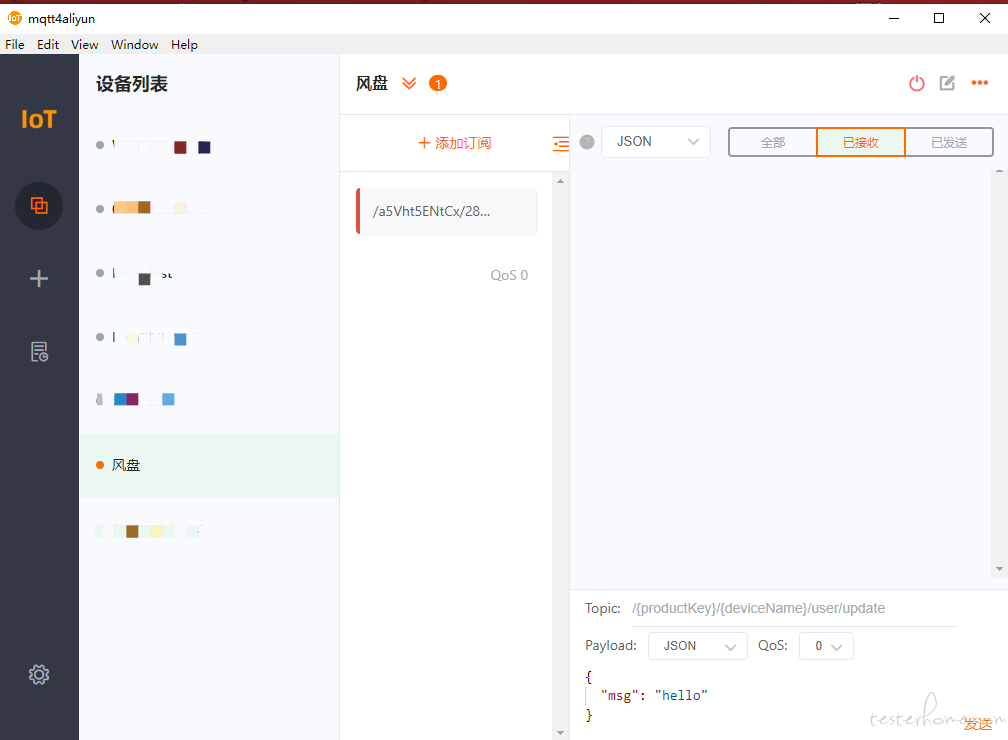
Task: Open the Edit menu
Action: (x=48, y=44)
